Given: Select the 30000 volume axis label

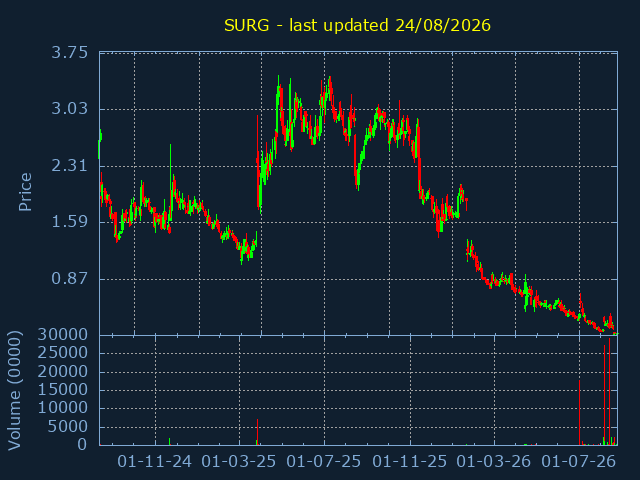Looking at the screenshot, I should tap(63, 335).
